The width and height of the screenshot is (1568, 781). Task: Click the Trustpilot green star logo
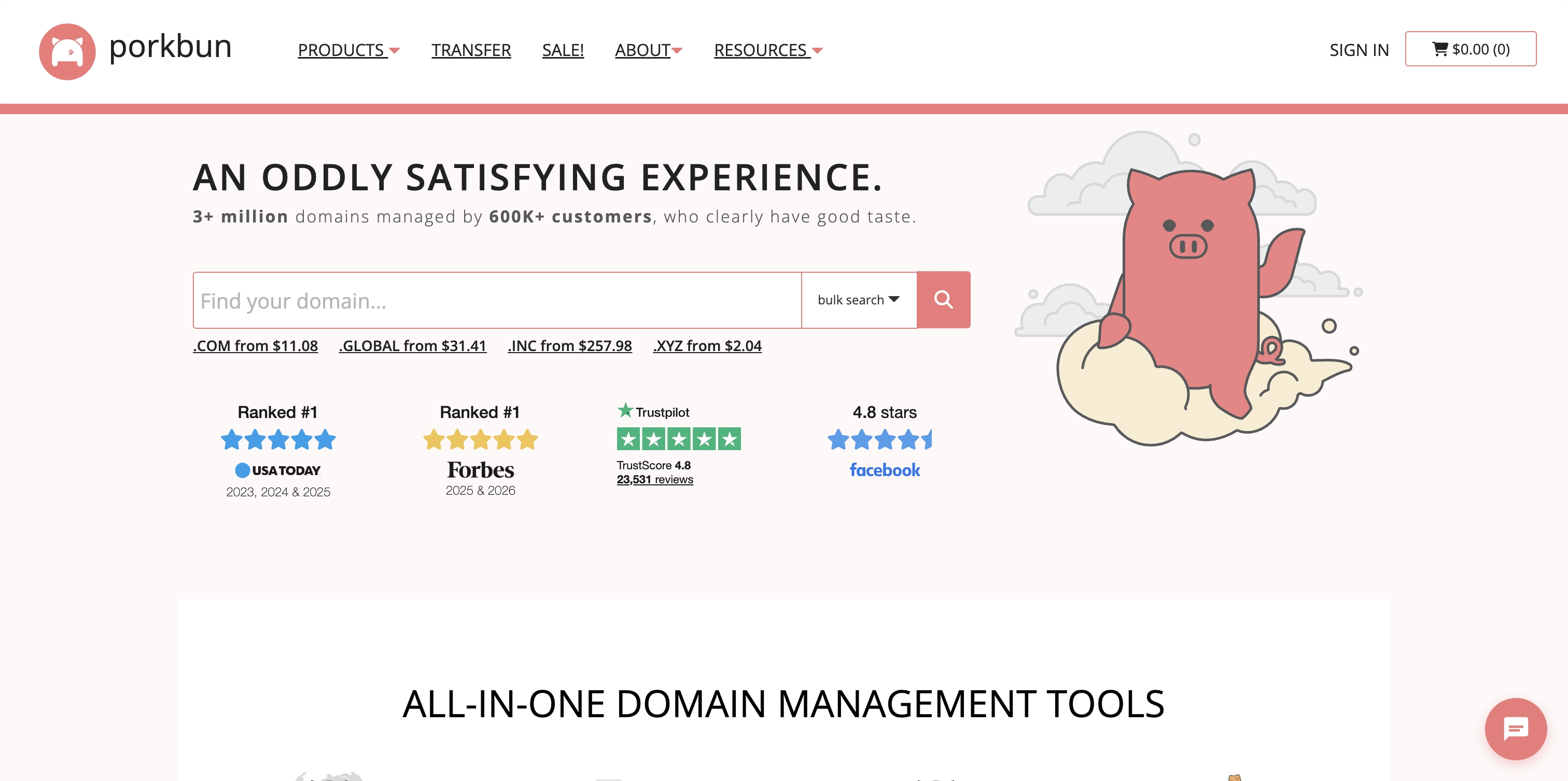pyautogui.click(x=625, y=410)
